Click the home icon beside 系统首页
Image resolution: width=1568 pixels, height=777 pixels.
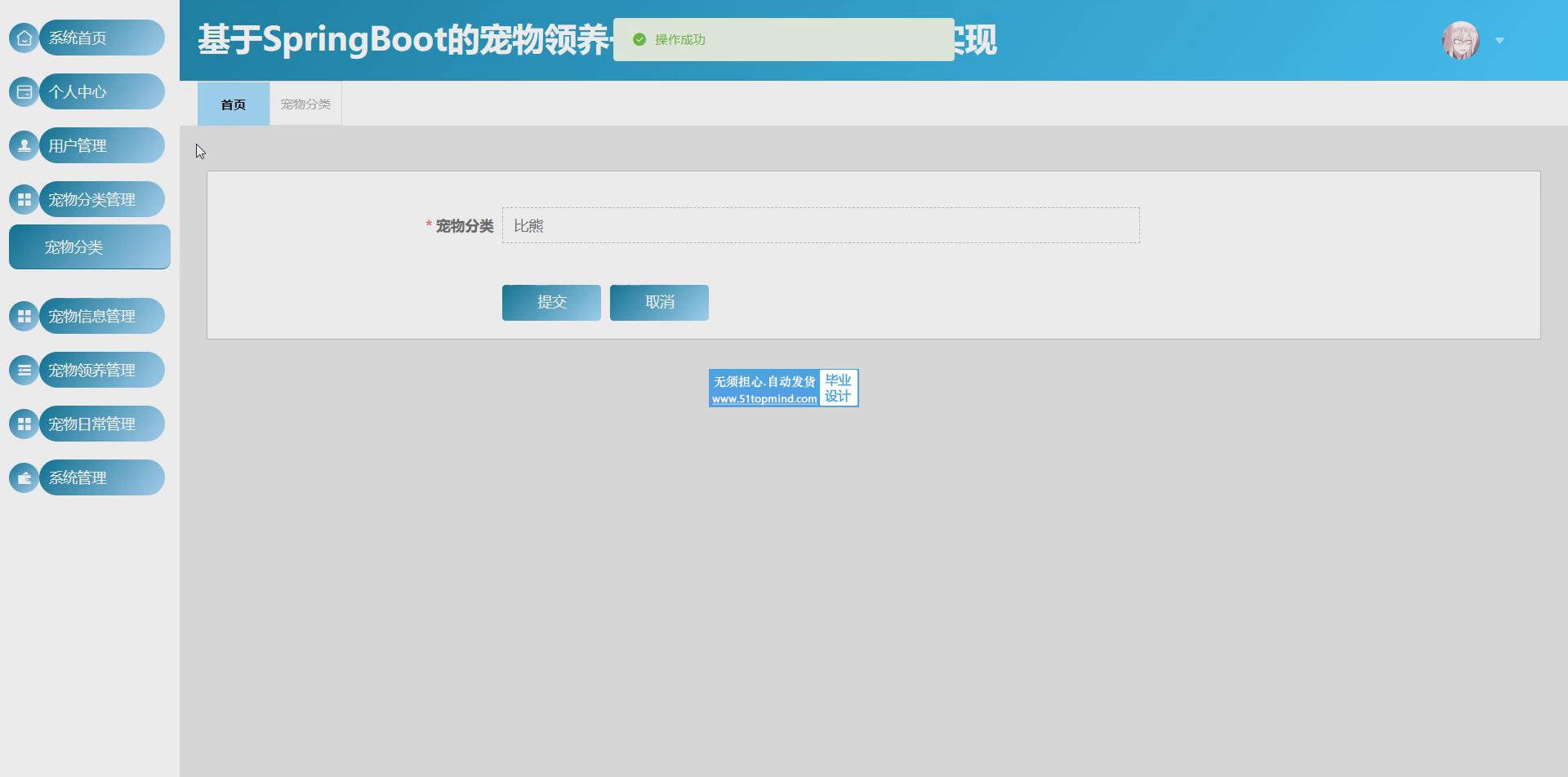pos(24,38)
